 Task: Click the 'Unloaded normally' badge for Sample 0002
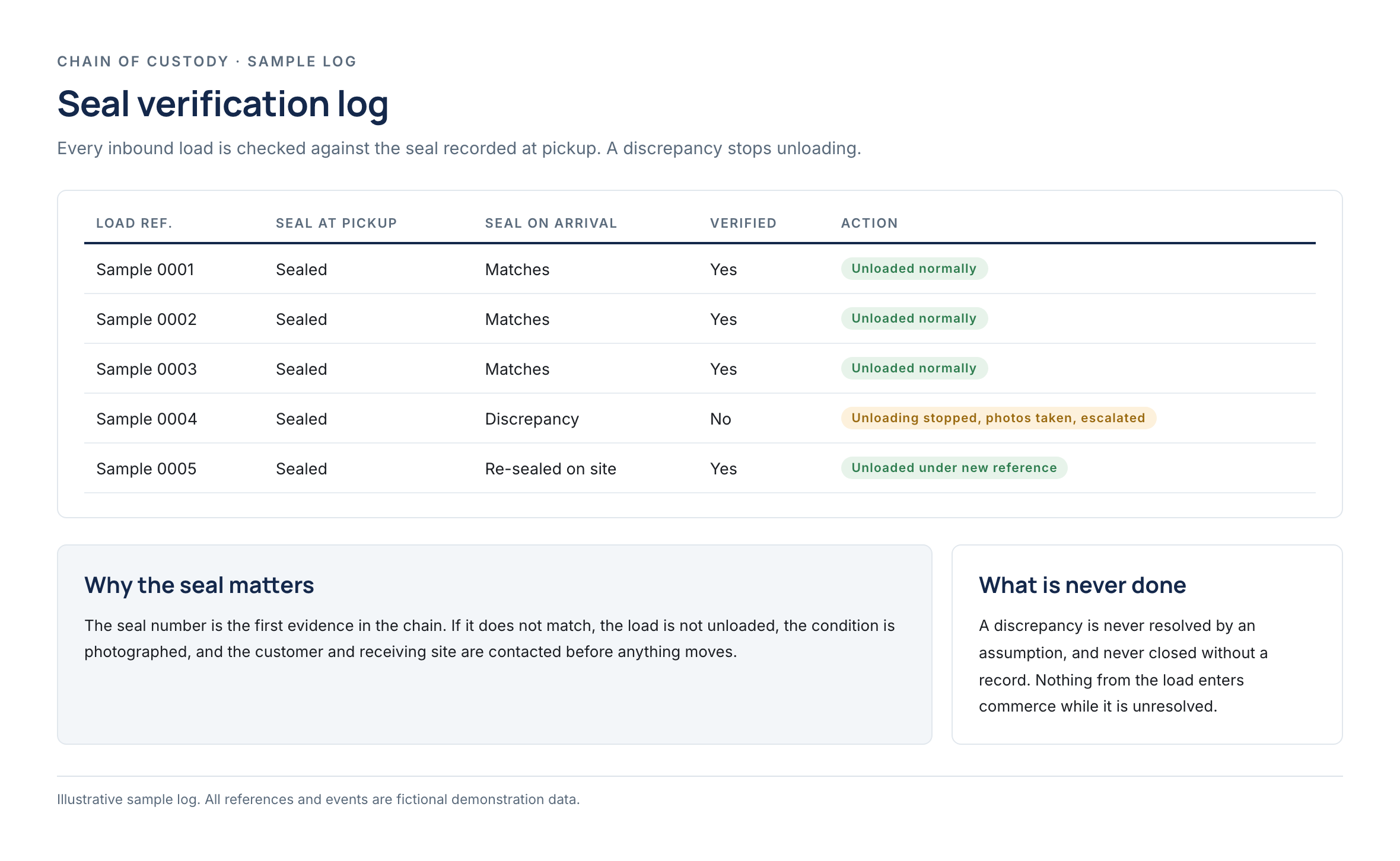tap(914, 318)
